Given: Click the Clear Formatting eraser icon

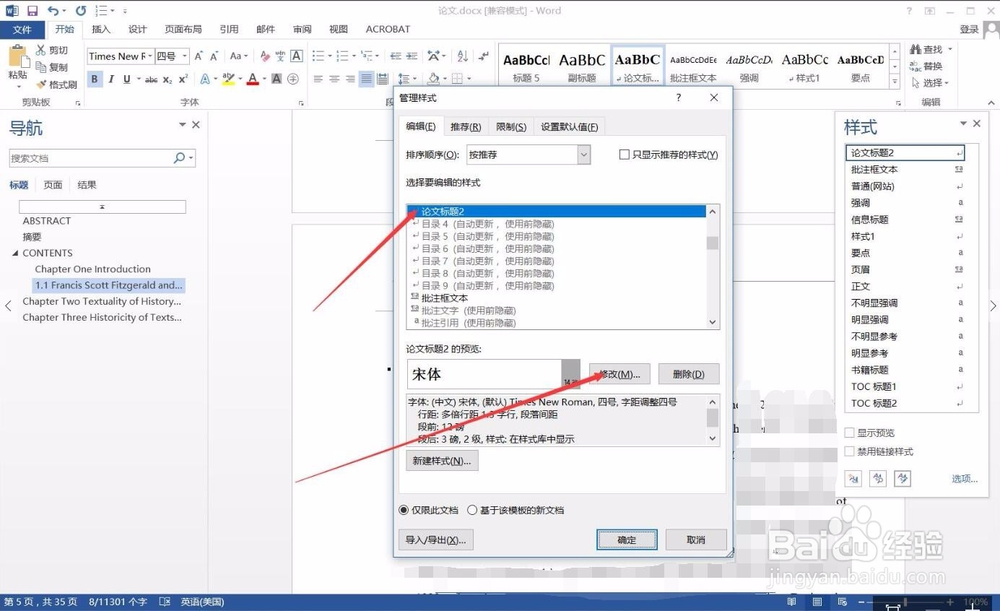Looking at the screenshot, I should pyautogui.click(x=265, y=56).
